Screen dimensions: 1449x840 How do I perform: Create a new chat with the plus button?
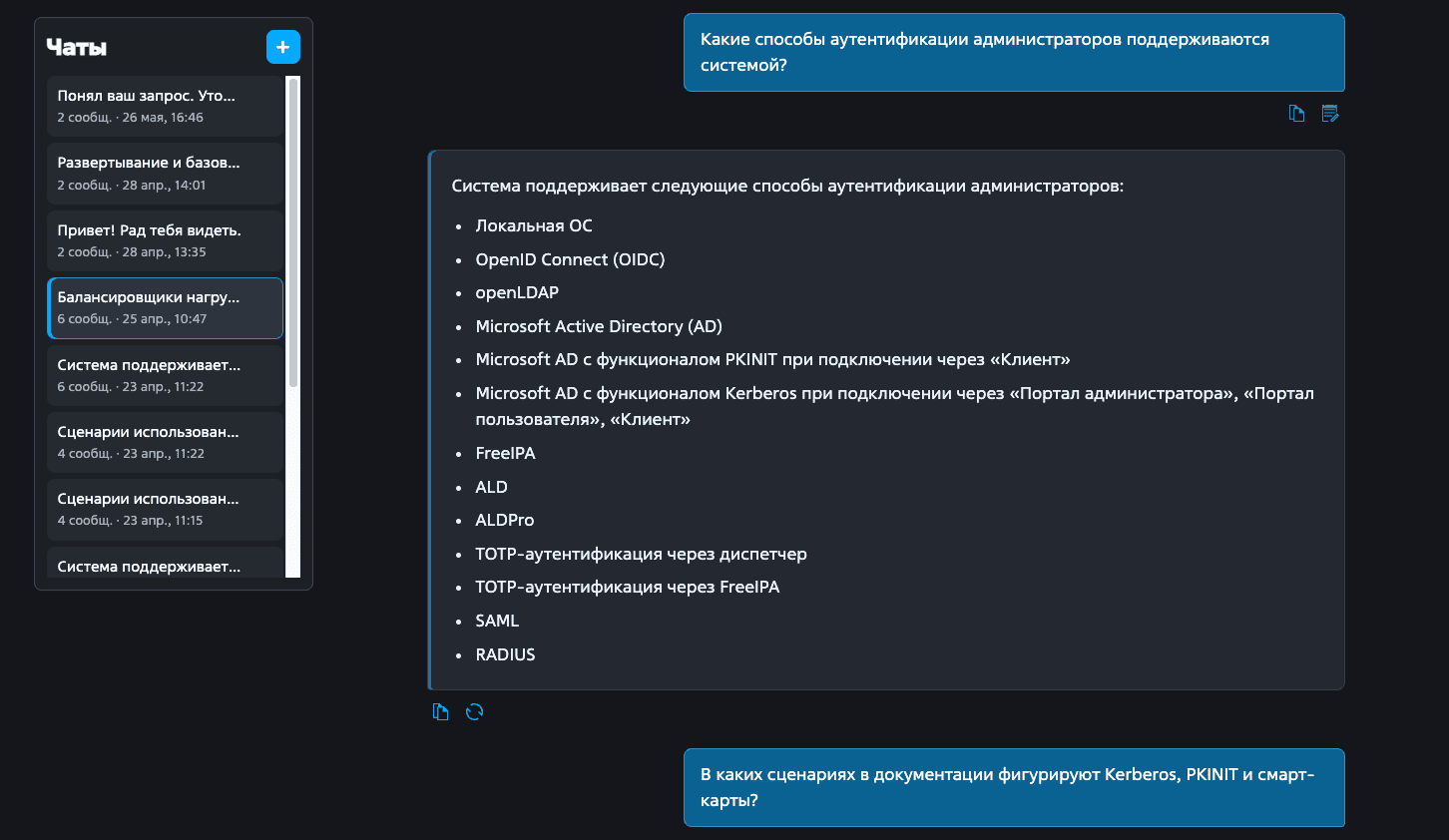tap(282, 47)
